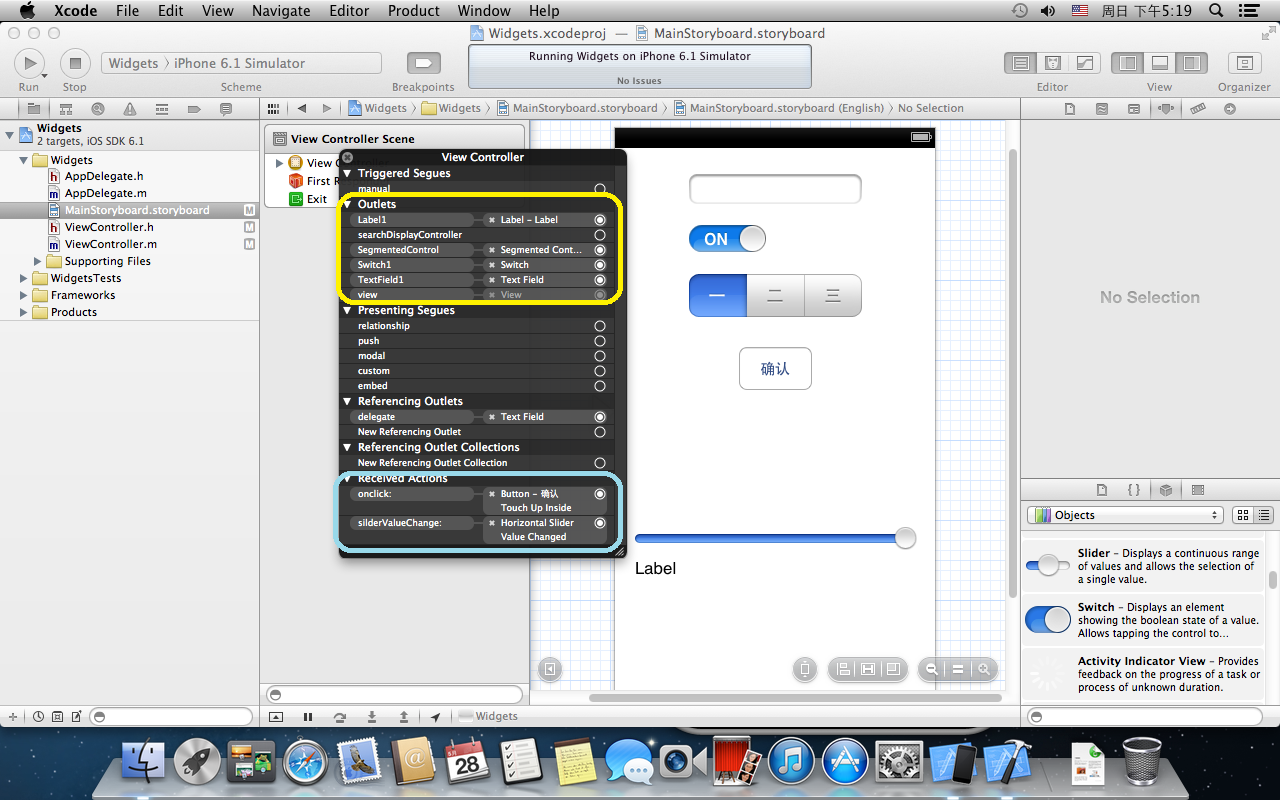Viewport: 1280px width, 800px height.
Task: Show the Project navigator
Action: (33, 108)
